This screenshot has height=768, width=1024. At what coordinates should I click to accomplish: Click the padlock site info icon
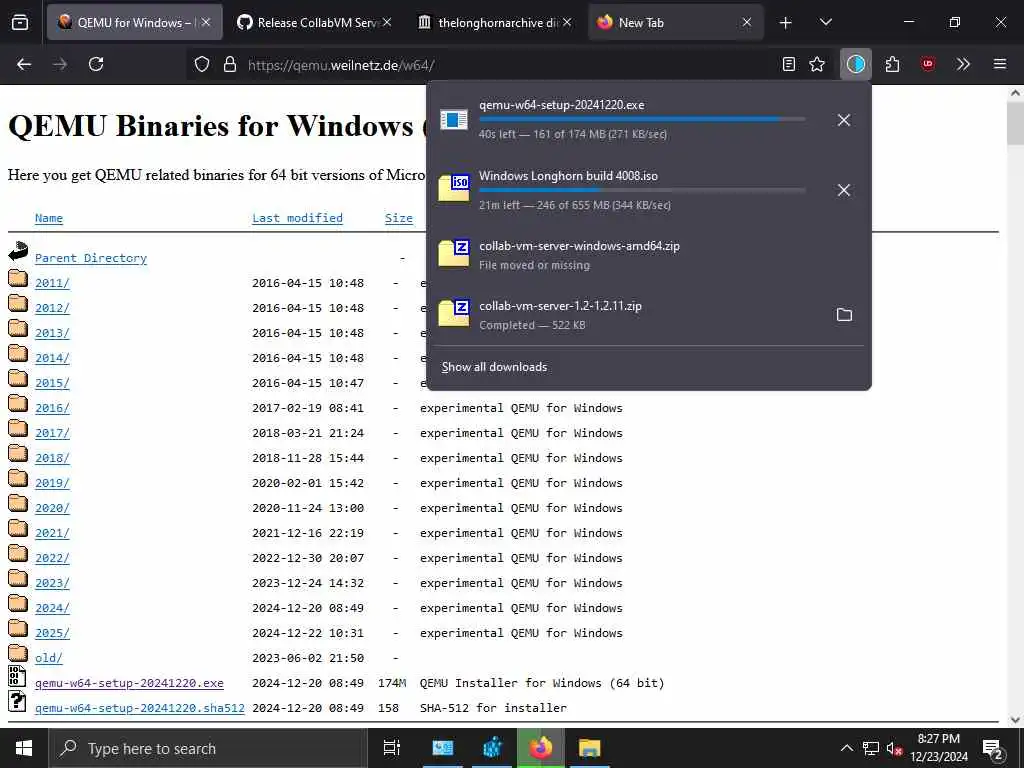229,64
